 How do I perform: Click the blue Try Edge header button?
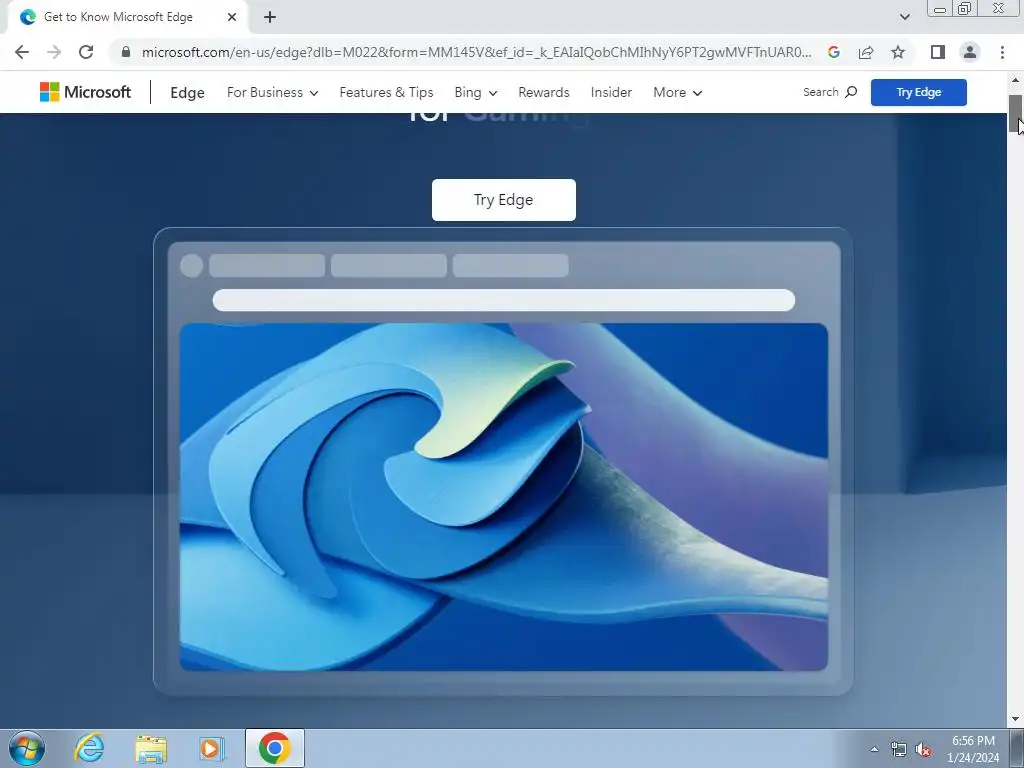tap(918, 92)
